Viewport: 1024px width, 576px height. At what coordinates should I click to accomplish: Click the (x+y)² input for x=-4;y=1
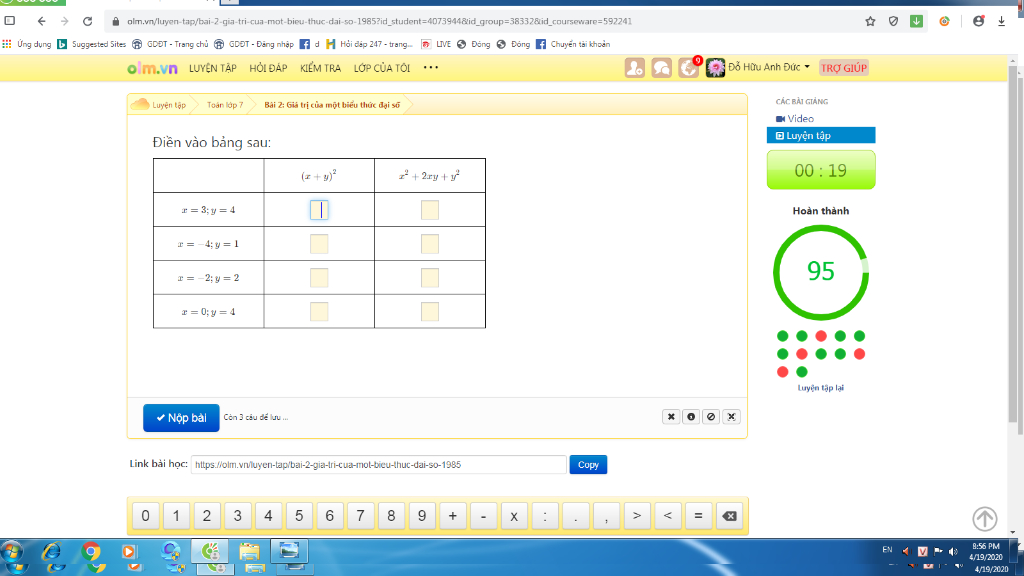(319, 244)
